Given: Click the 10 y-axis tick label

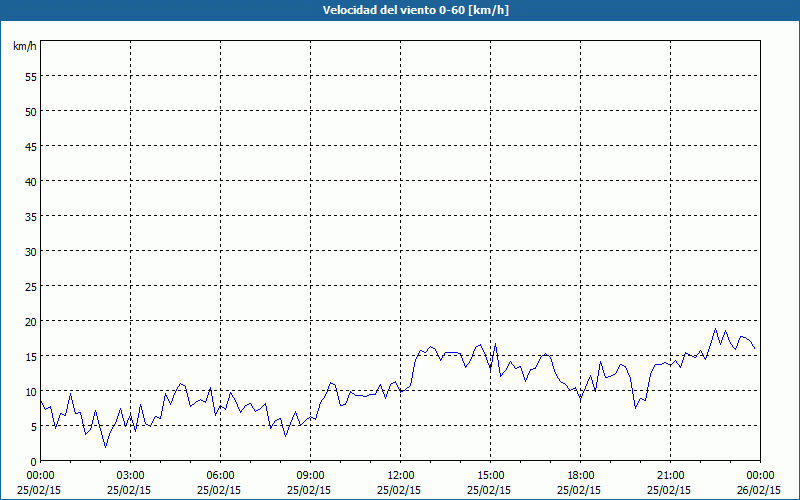Looking at the screenshot, I should point(30,391).
